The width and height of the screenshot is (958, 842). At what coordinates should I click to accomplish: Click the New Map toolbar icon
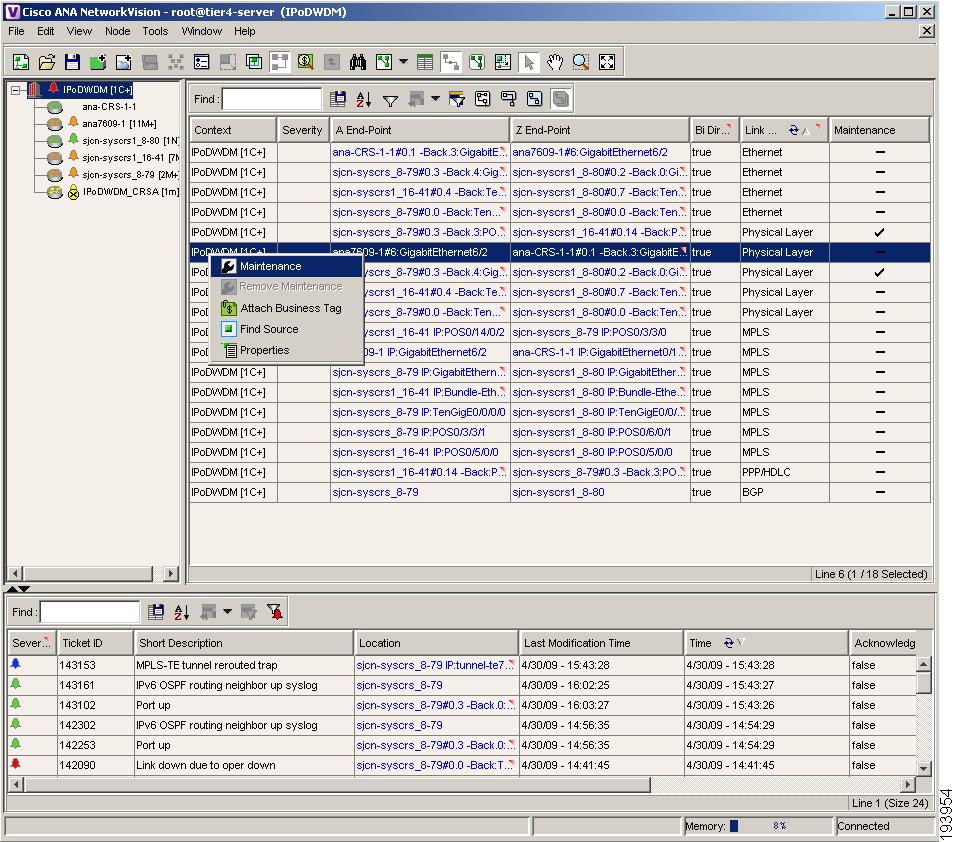(x=21, y=62)
